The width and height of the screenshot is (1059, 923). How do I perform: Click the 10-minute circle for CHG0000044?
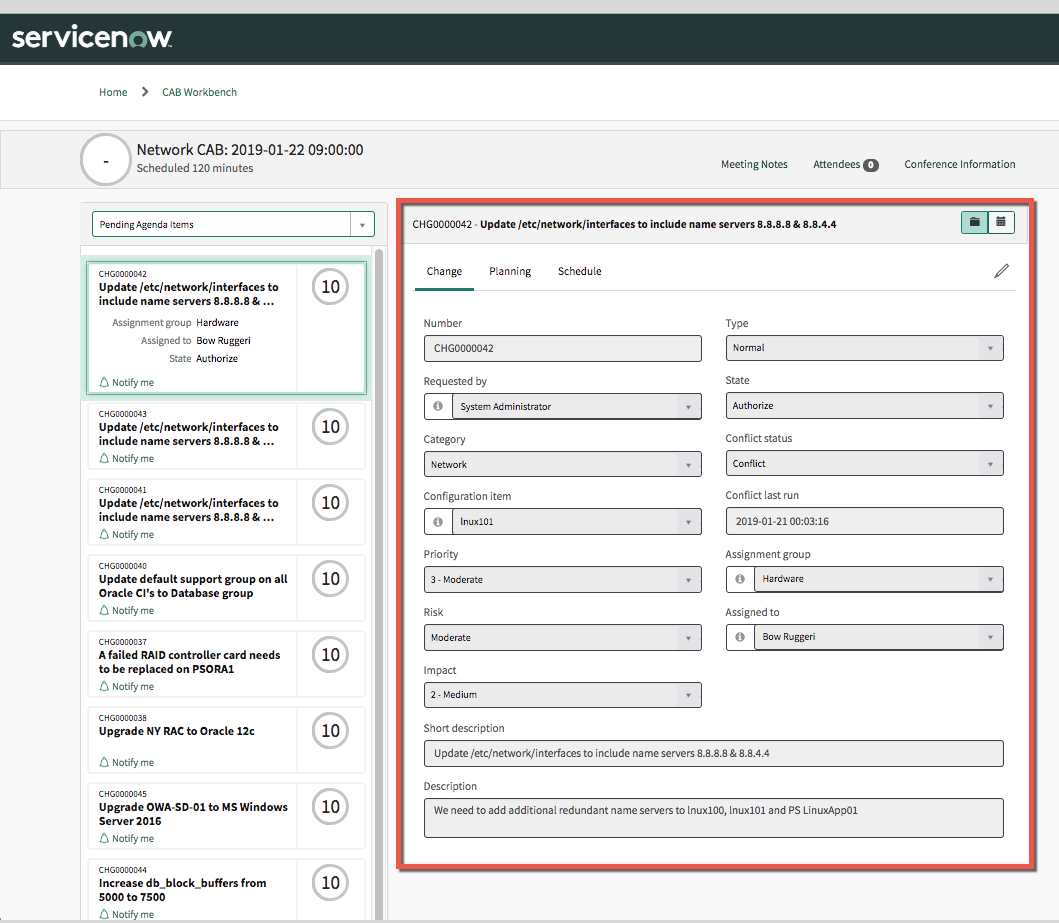(330, 882)
